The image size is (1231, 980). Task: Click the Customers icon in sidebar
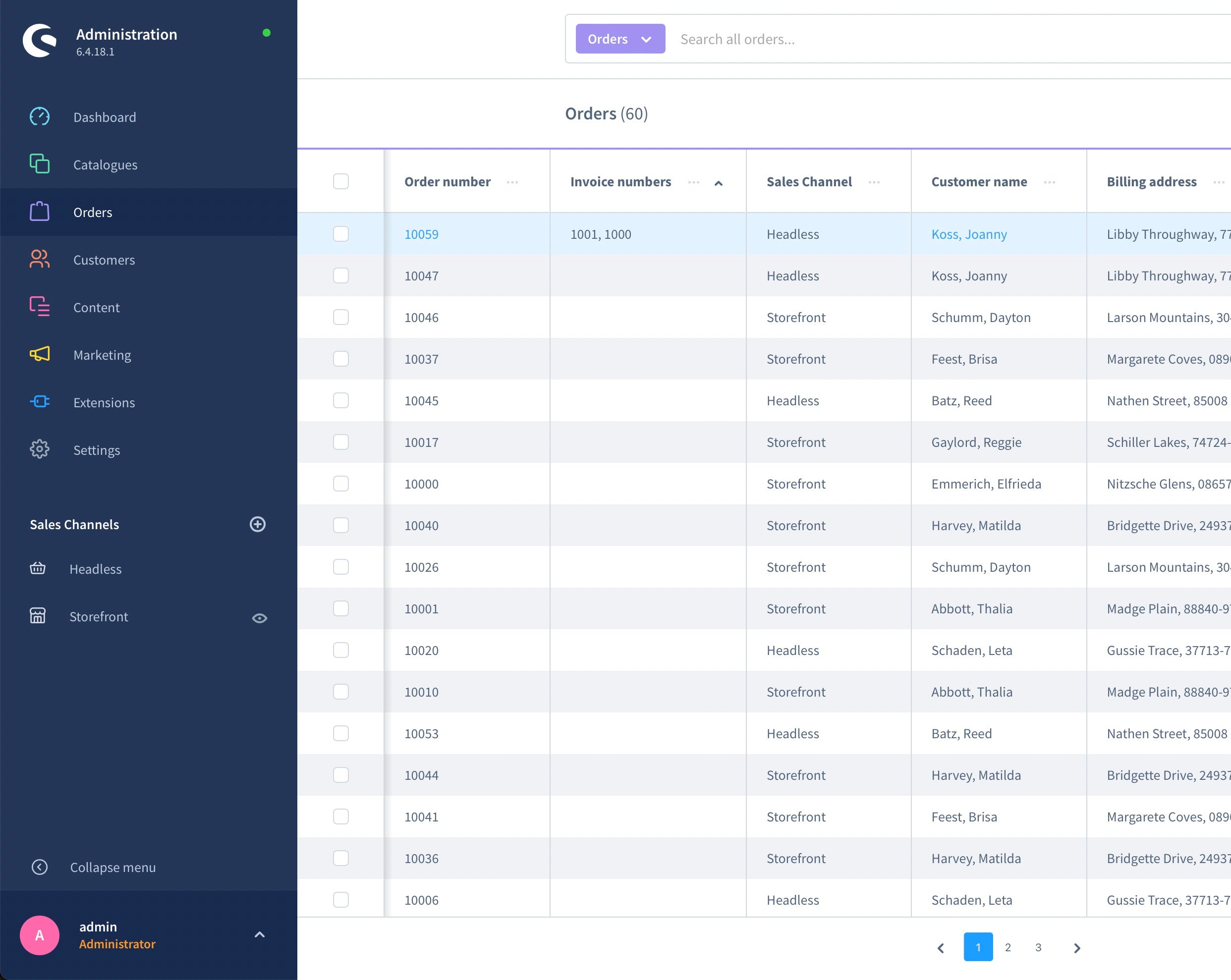tap(40, 259)
